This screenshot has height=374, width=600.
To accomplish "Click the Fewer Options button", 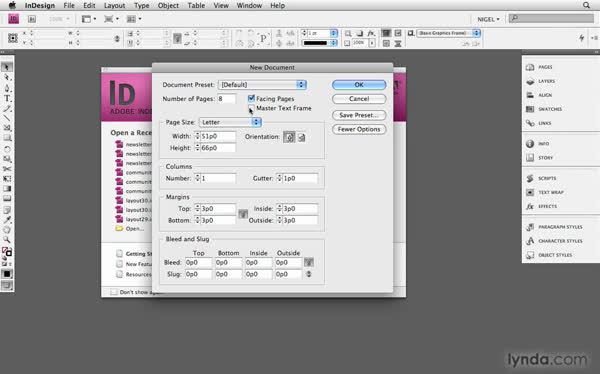I will pos(359,129).
